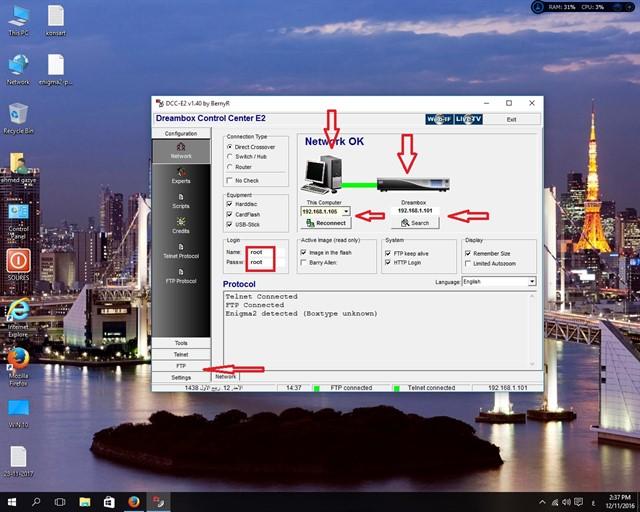The image size is (640, 512).
Task: Select Router connection type
Action: (230, 167)
